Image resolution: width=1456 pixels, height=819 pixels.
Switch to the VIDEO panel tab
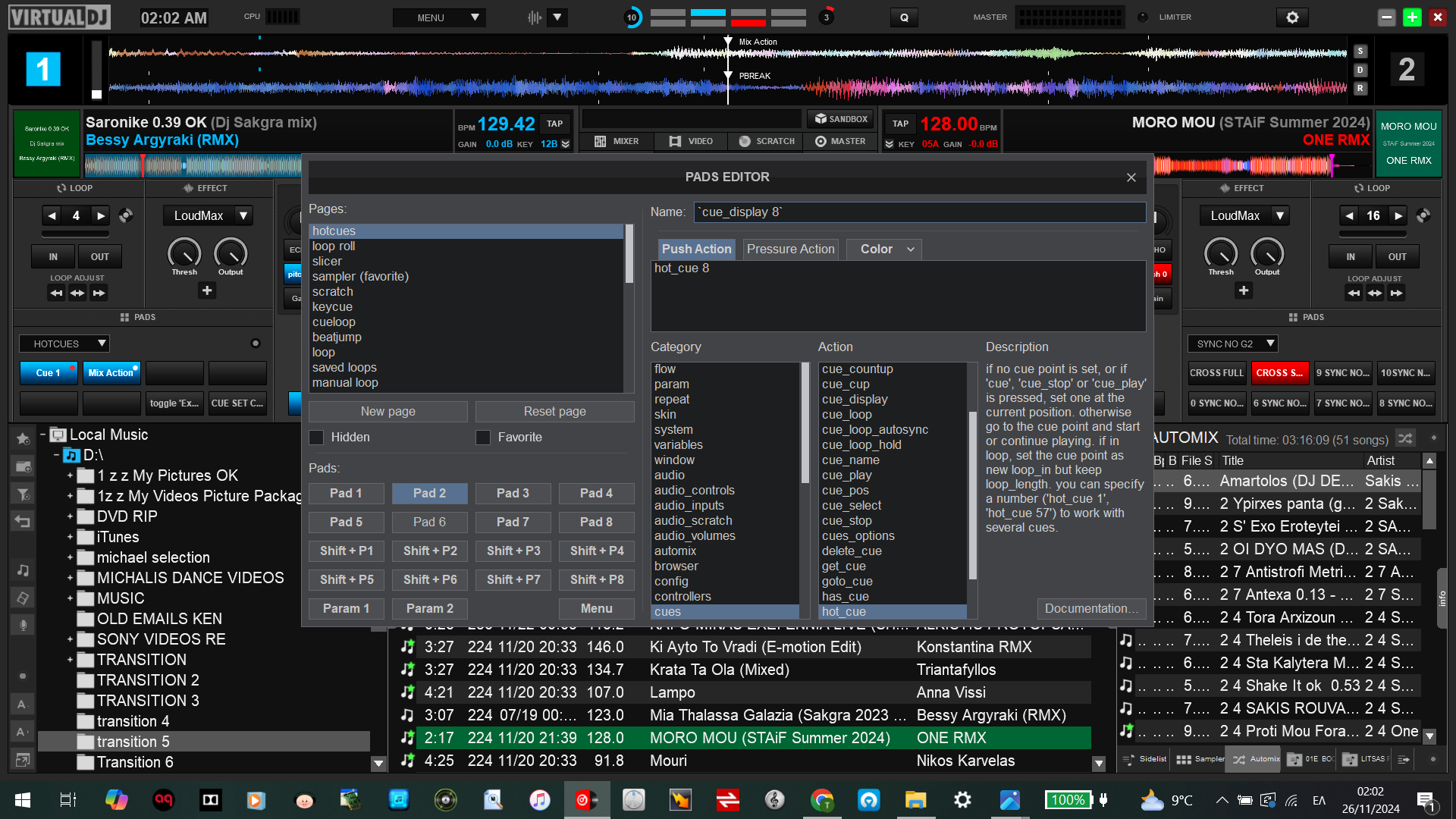point(691,141)
